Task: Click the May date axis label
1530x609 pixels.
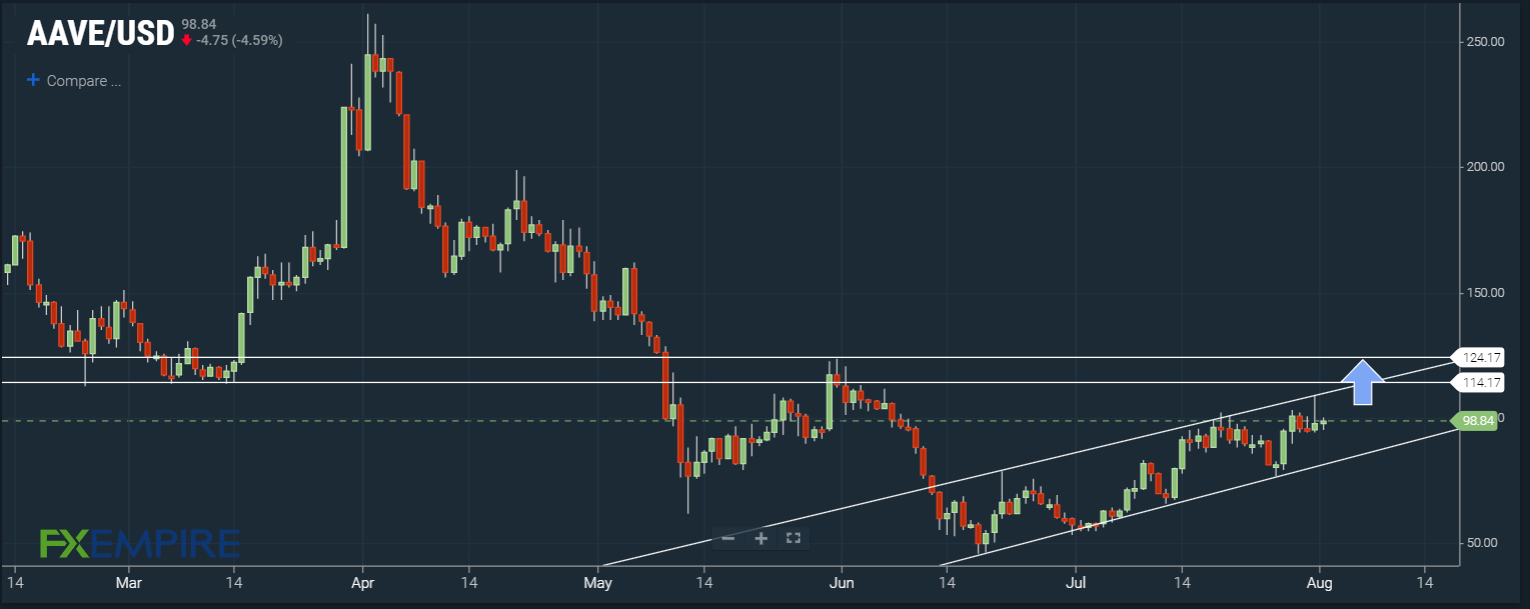Action: [x=597, y=581]
